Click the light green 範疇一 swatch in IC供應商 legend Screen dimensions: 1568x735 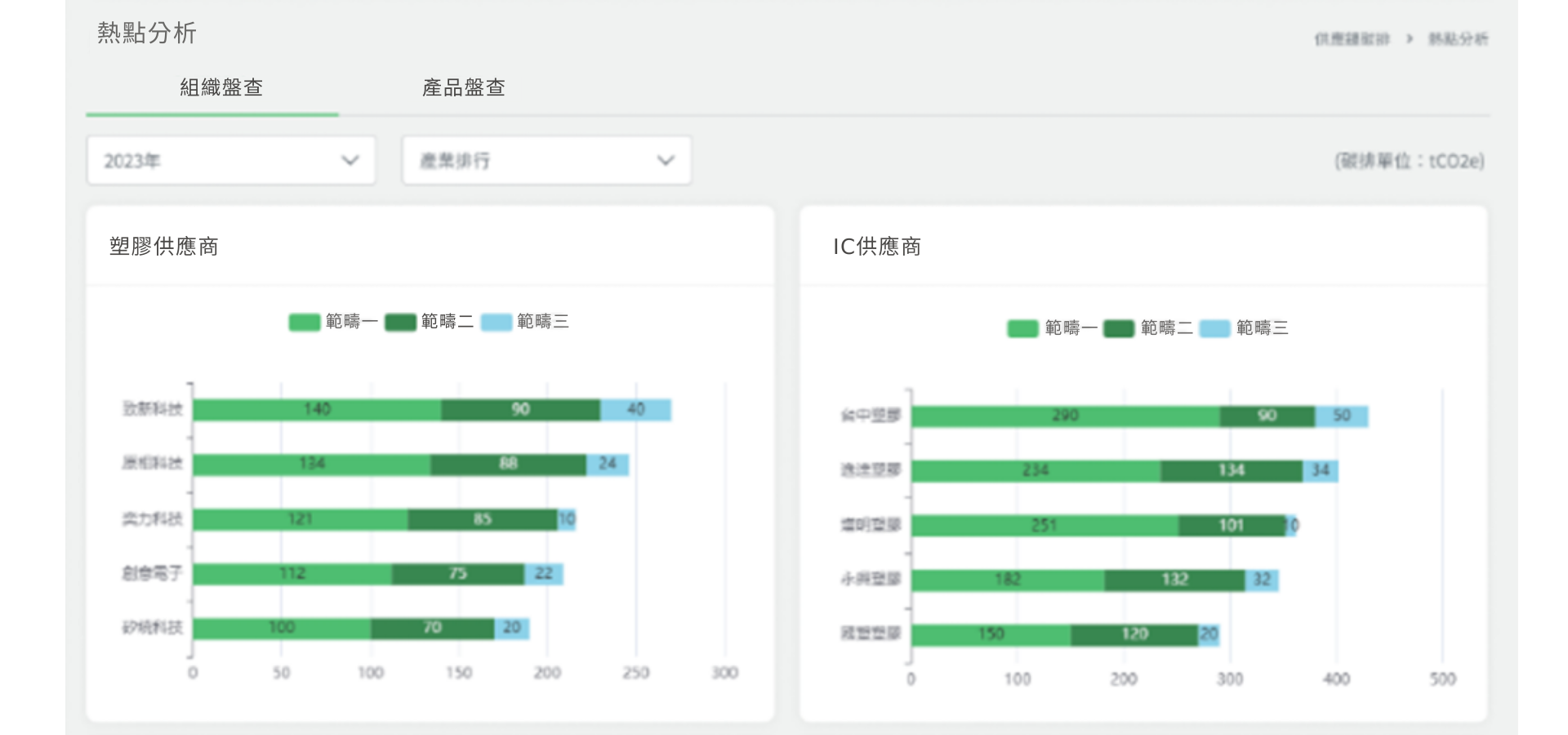point(1022,328)
